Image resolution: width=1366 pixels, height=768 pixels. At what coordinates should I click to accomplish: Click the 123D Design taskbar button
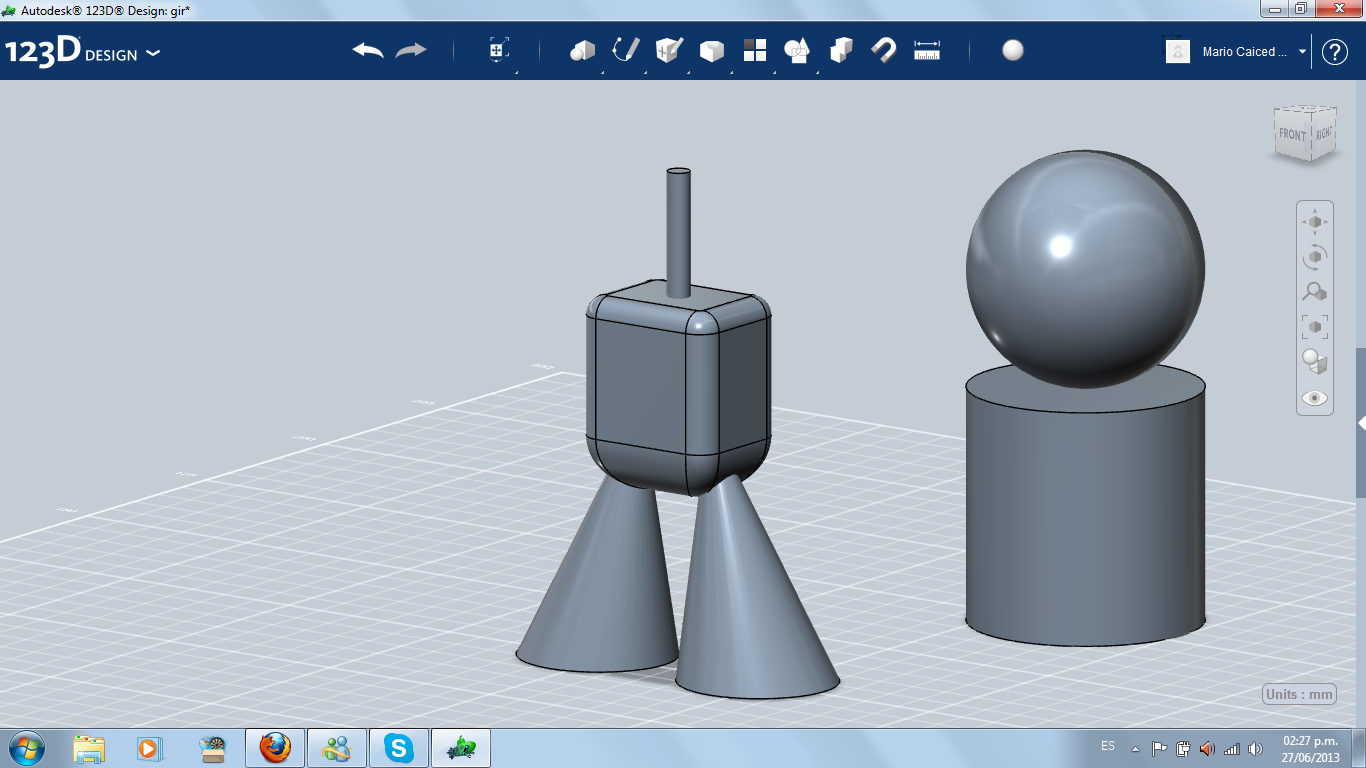(461, 748)
